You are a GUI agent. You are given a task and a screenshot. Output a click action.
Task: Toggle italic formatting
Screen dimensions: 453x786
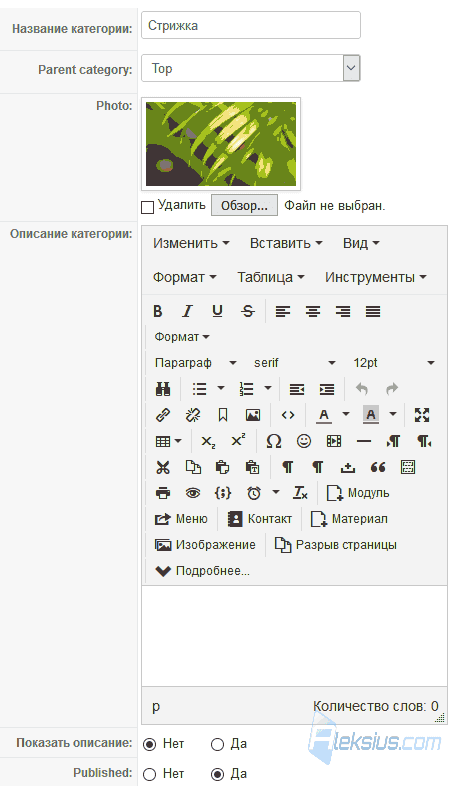(x=187, y=311)
